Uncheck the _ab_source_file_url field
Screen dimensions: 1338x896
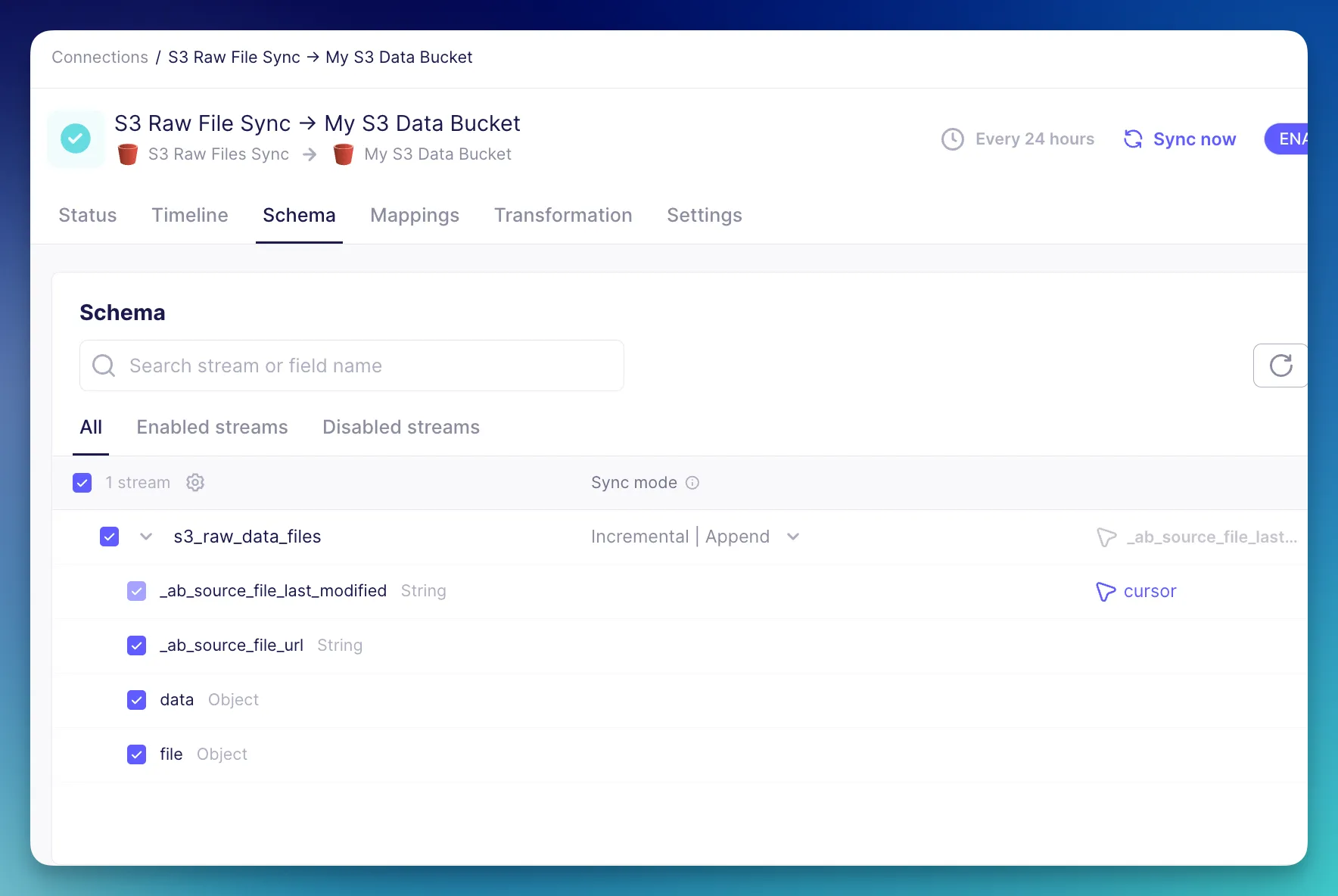tap(137, 646)
